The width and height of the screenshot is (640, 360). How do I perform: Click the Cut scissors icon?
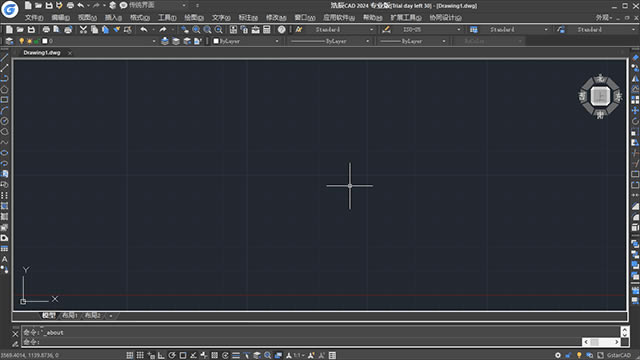[x=83, y=29]
